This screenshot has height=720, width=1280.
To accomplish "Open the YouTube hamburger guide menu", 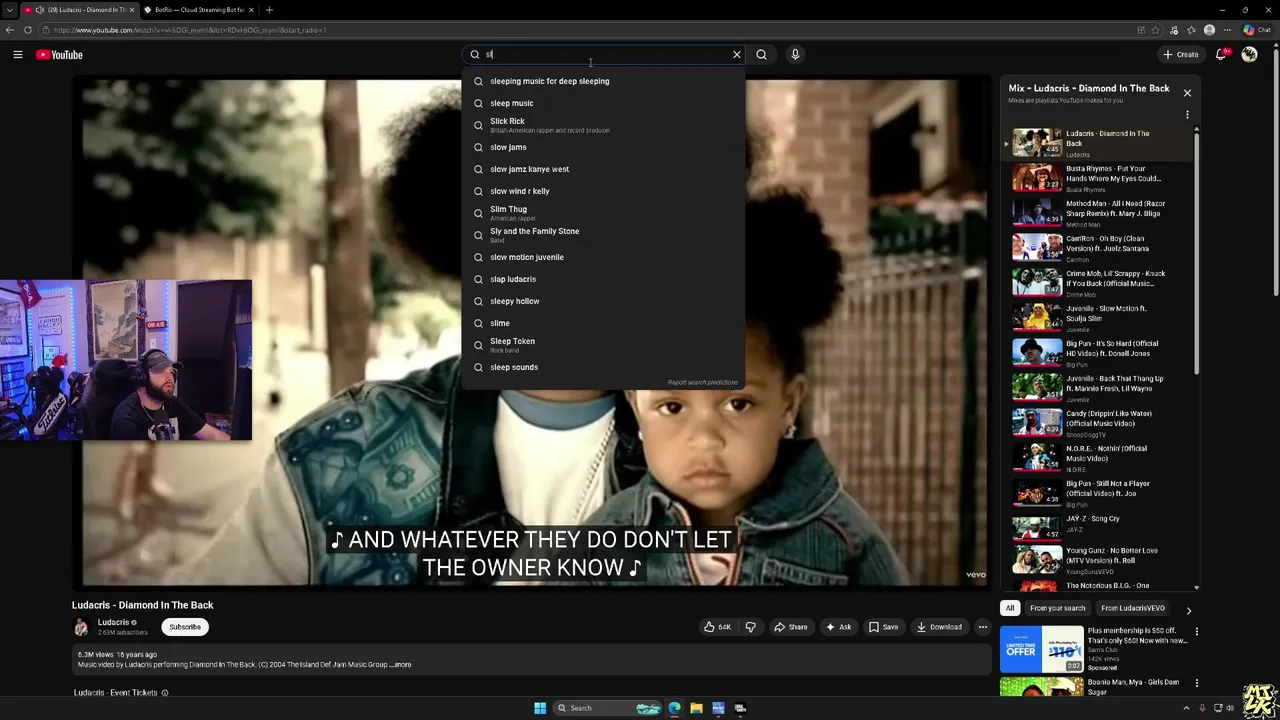I will 18,55.
